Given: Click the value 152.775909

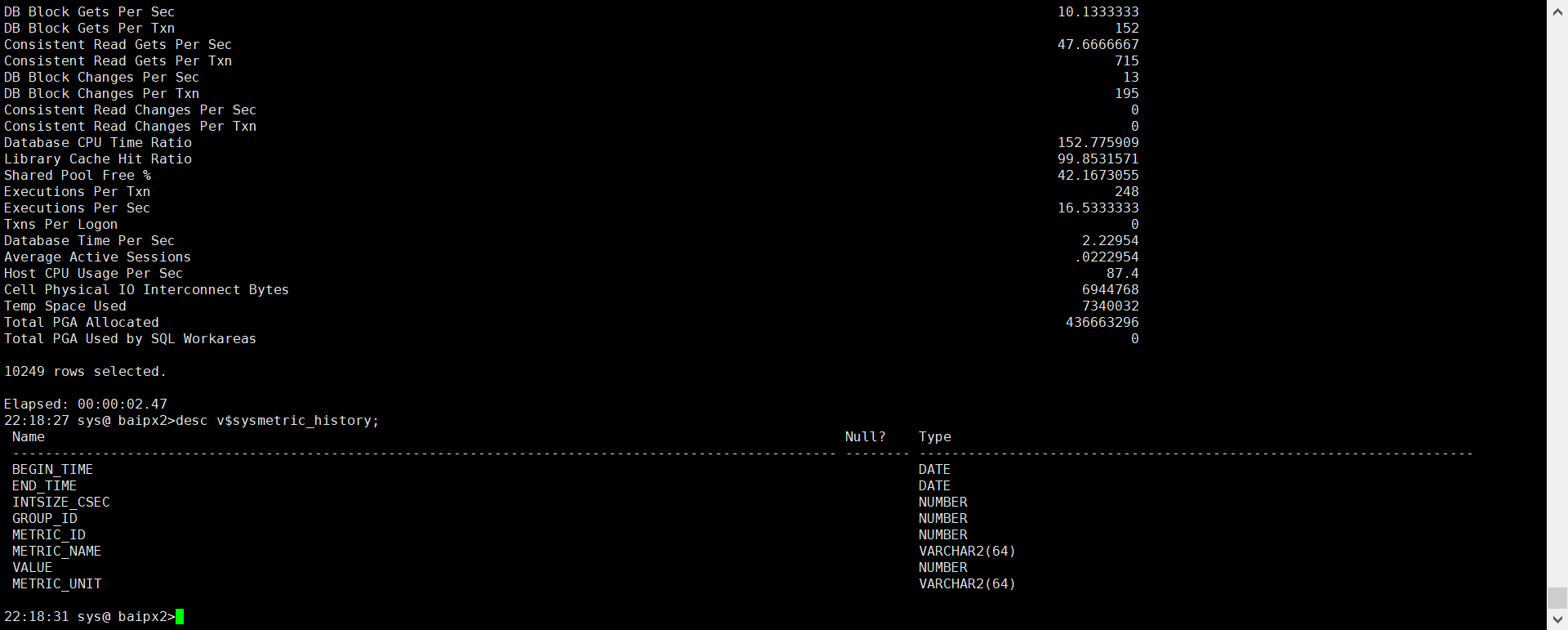Looking at the screenshot, I should pos(1098,143).
